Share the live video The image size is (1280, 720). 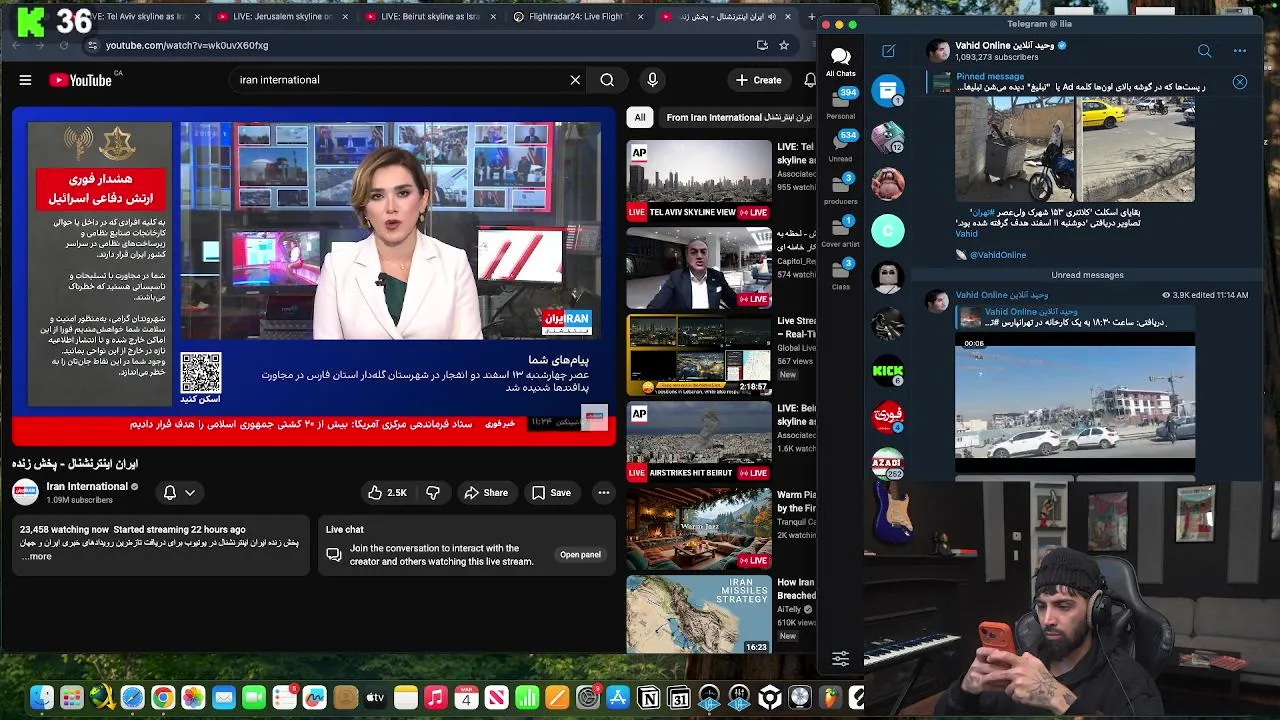(485, 493)
